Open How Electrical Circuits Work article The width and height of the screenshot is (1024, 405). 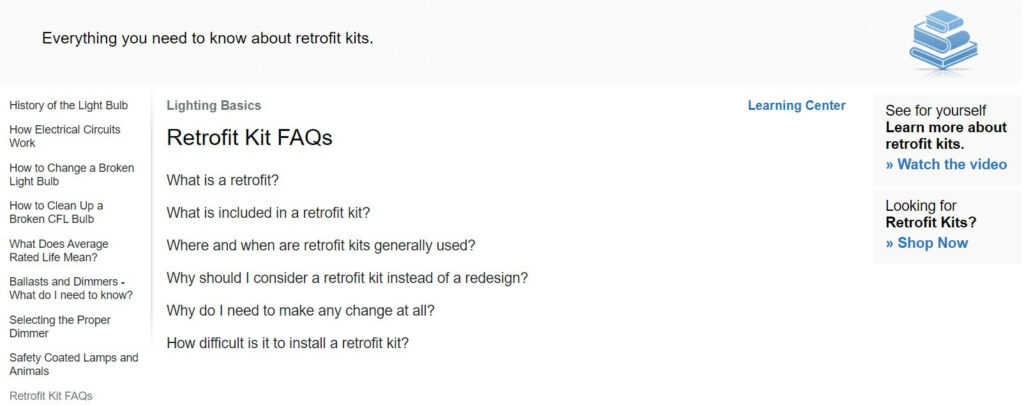64,136
